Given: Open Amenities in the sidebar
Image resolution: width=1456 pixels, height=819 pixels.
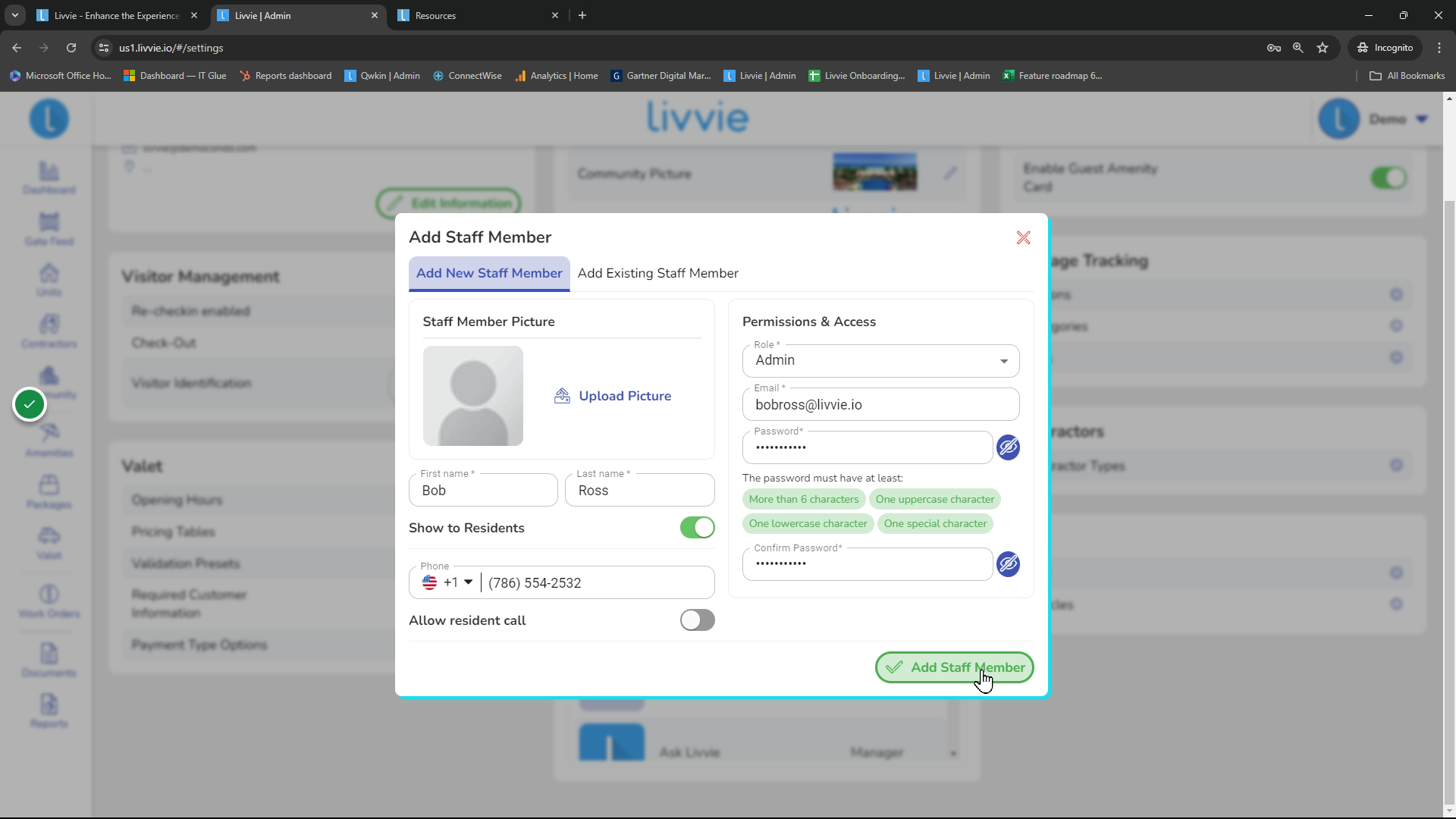Looking at the screenshot, I should [49, 441].
